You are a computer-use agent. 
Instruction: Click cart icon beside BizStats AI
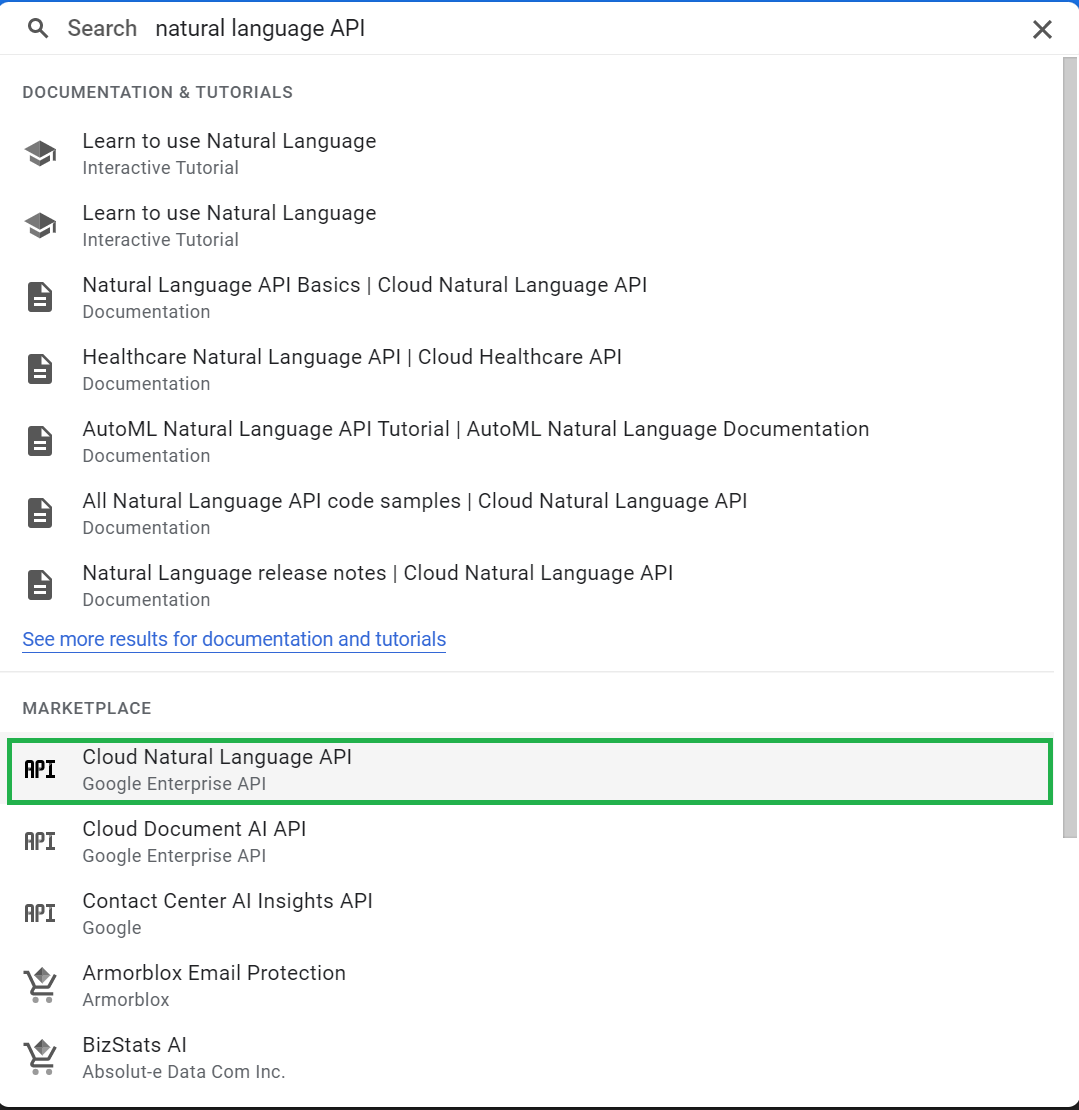(x=40, y=1057)
